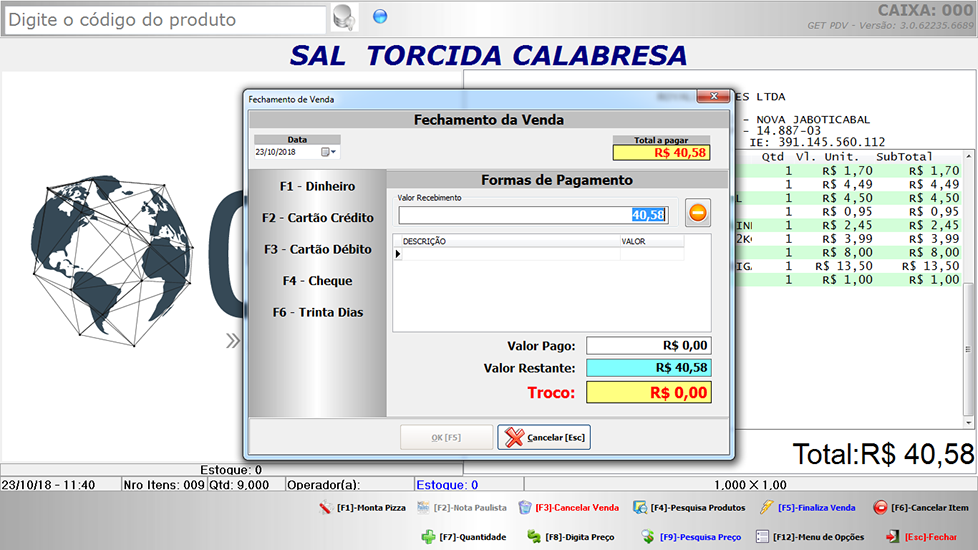The height and width of the screenshot is (550, 978).
Task: Click the green plus Quantidade icon
Action: click(x=428, y=537)
